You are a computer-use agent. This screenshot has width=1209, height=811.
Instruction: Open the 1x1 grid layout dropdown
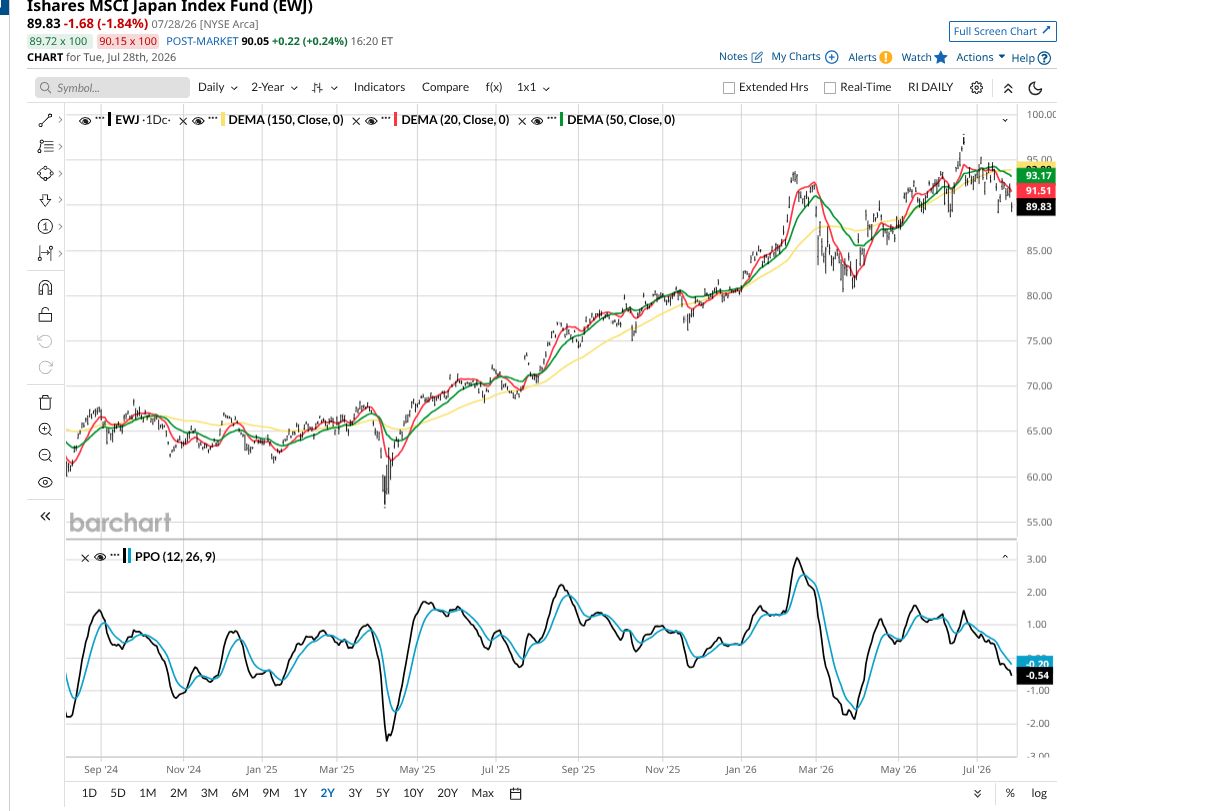point(533,87)
